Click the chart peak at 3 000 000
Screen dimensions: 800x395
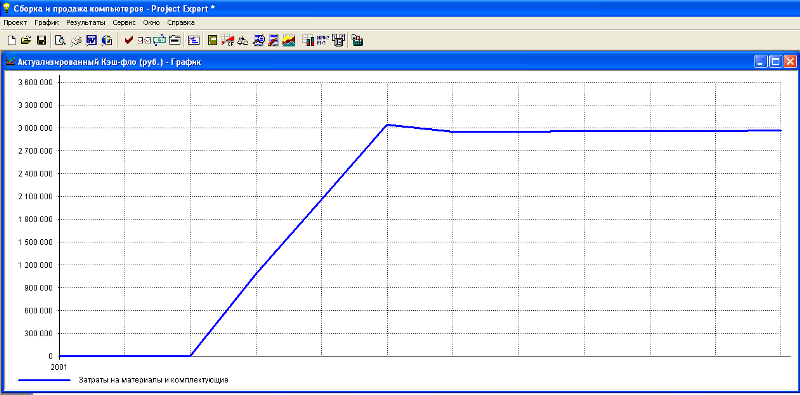tap(388, 125)
